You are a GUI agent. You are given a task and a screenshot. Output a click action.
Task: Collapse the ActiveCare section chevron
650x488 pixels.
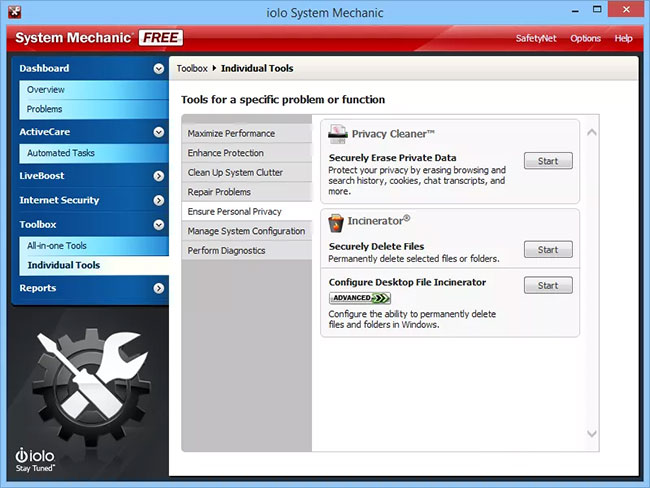coord(158,132)
